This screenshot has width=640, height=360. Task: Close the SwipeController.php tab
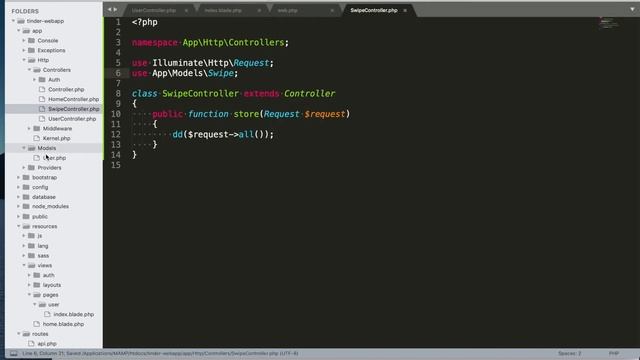[405, 10]
